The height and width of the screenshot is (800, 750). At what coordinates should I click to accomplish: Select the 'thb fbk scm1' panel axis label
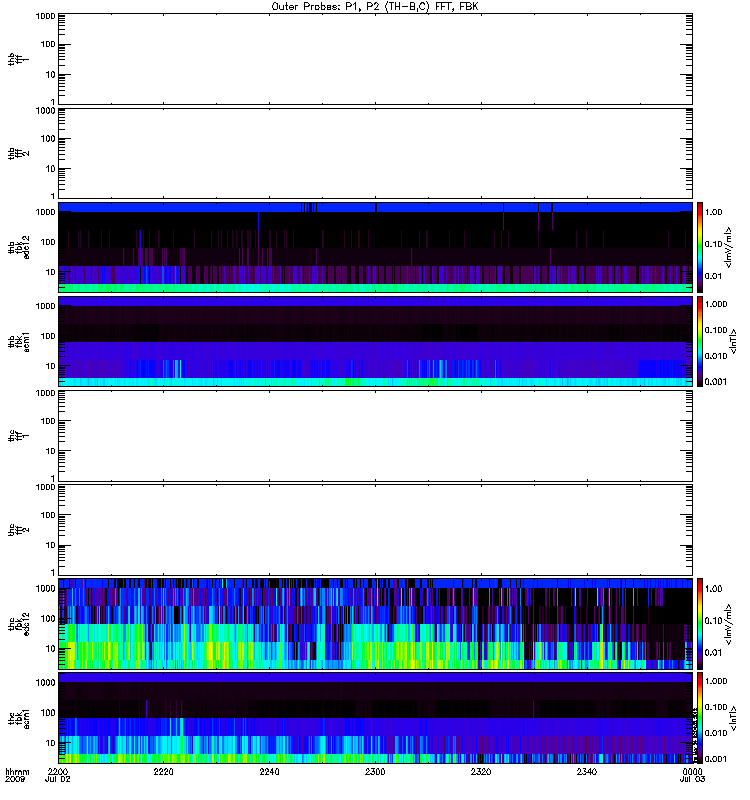[x=18, y=342]
